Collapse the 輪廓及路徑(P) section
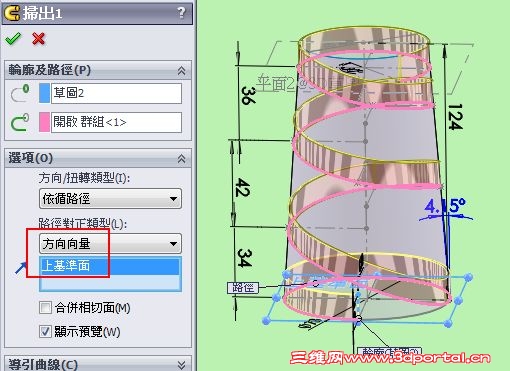The width and height of the screenshot is (510, 371). point(181,70)
